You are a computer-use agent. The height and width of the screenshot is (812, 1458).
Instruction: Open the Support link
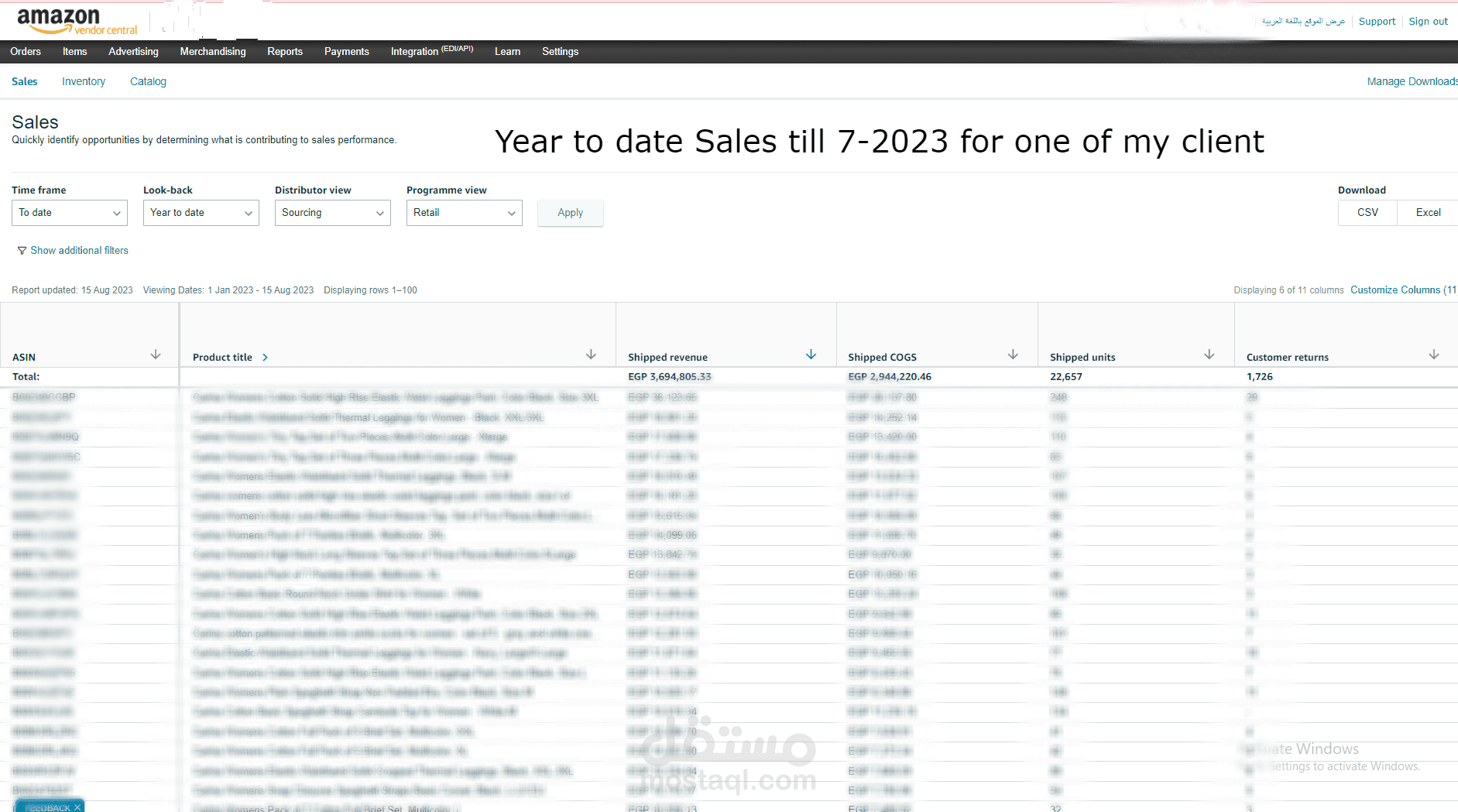(x=1377, y=22)
